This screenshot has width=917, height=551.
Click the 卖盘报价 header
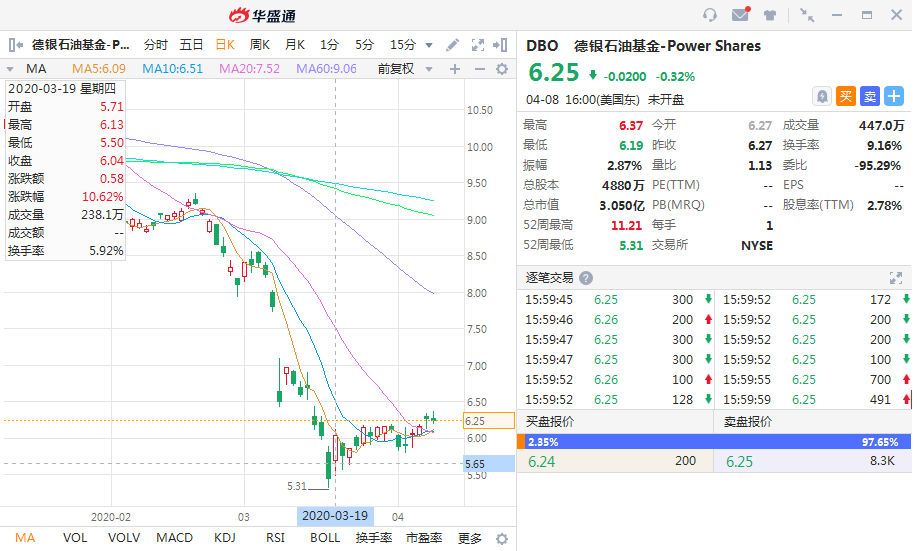click(747, 422)
